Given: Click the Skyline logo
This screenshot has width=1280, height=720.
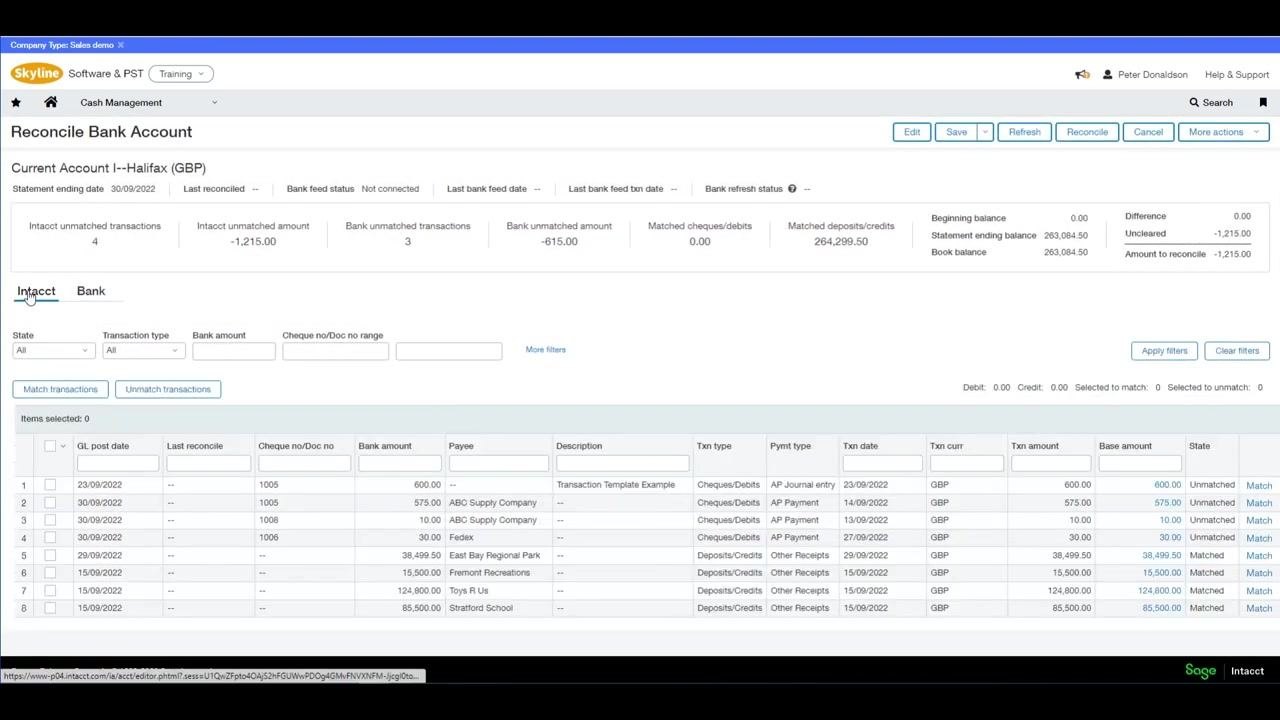Looking at the screenshot, I should (x=37, y=74).
